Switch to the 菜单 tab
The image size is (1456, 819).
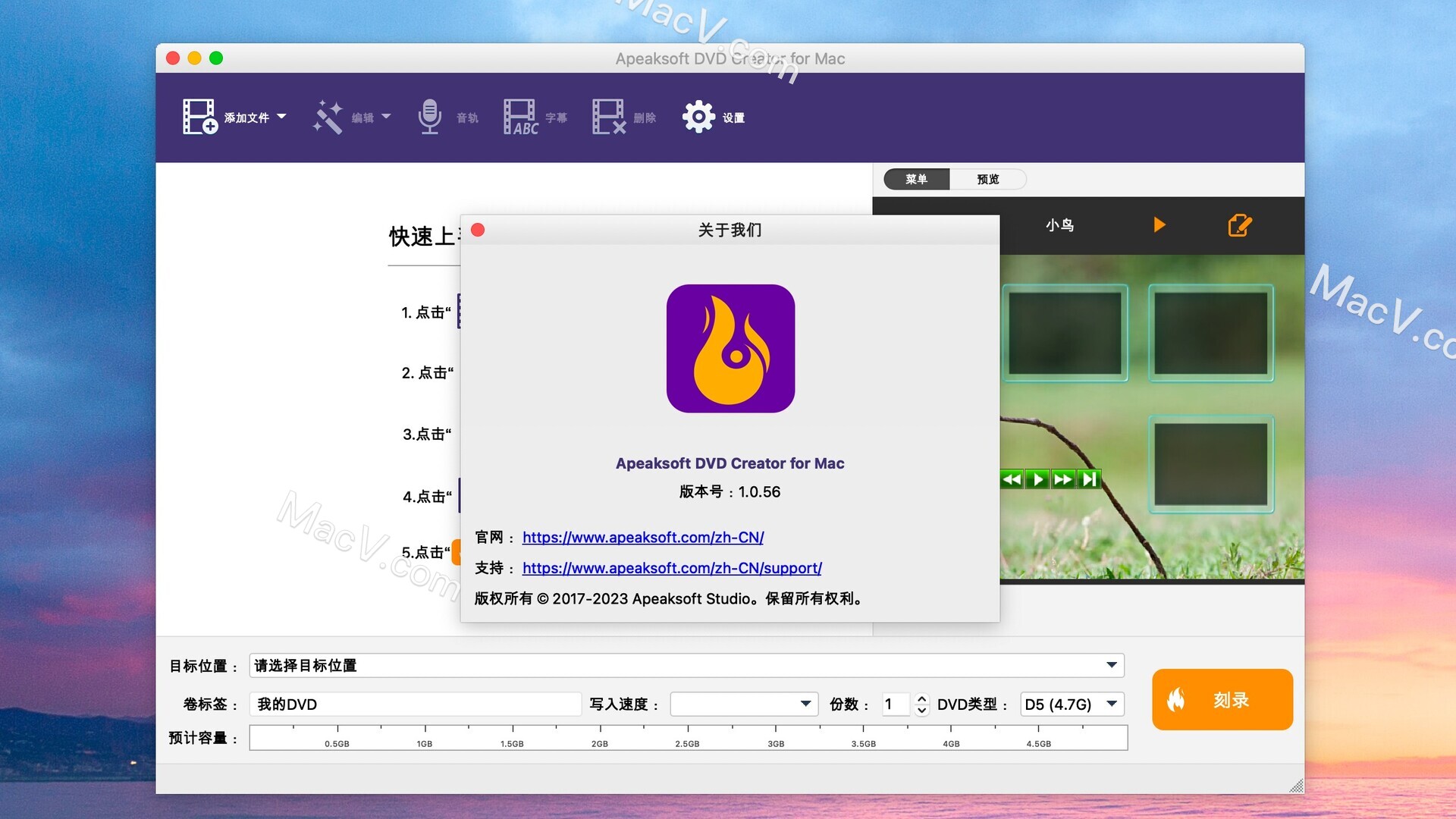coord(916,179)
